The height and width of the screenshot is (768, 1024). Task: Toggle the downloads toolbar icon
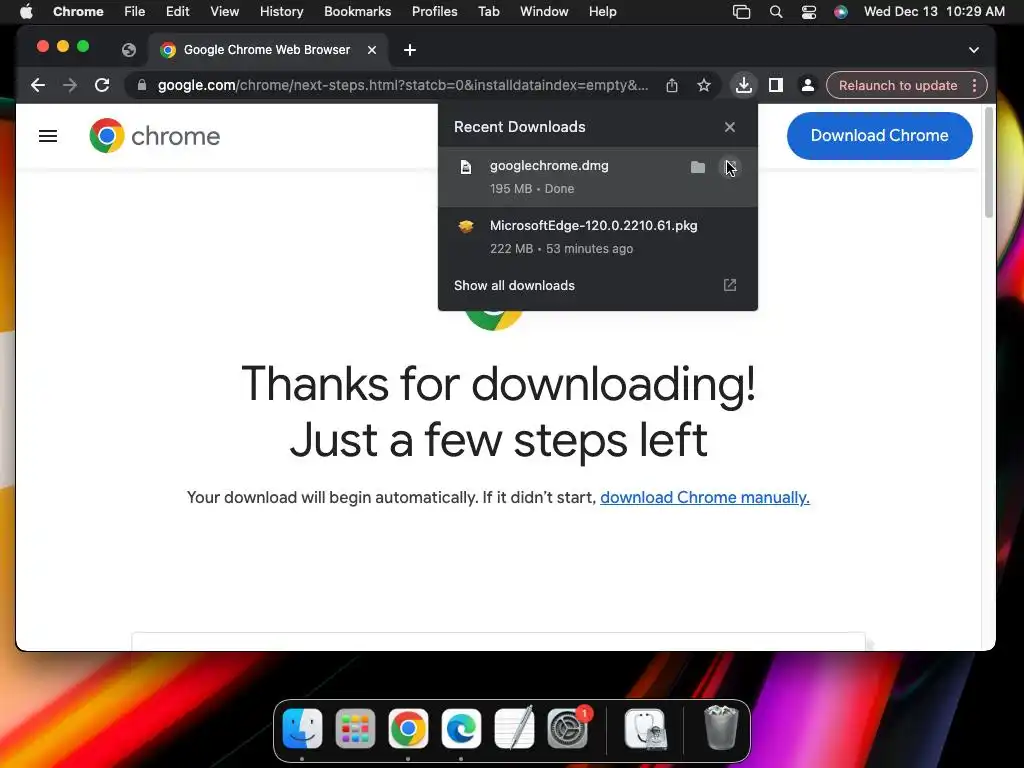pos(743,86)
